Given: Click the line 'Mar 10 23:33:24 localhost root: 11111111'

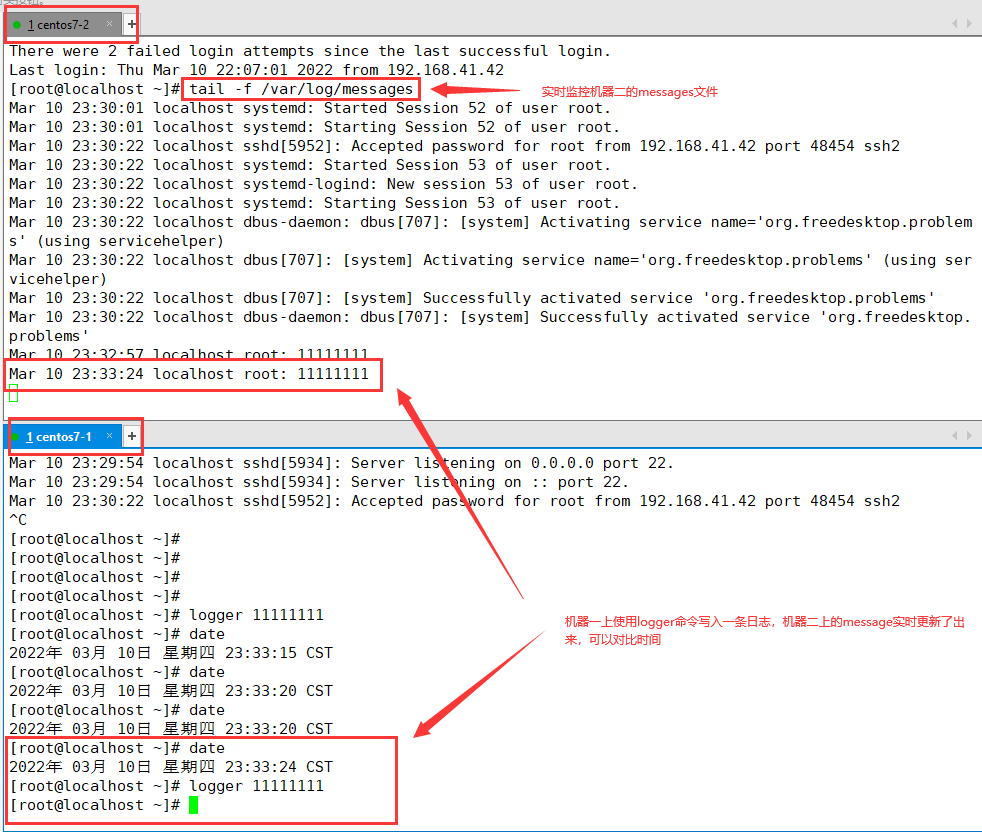Looking at the screenshot, I should click(189, 374).
